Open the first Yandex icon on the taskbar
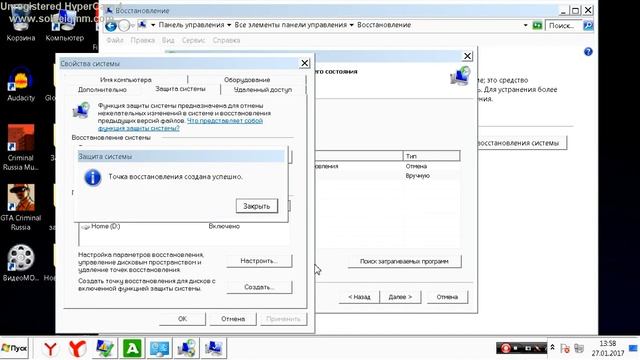 tap(50, 349)
